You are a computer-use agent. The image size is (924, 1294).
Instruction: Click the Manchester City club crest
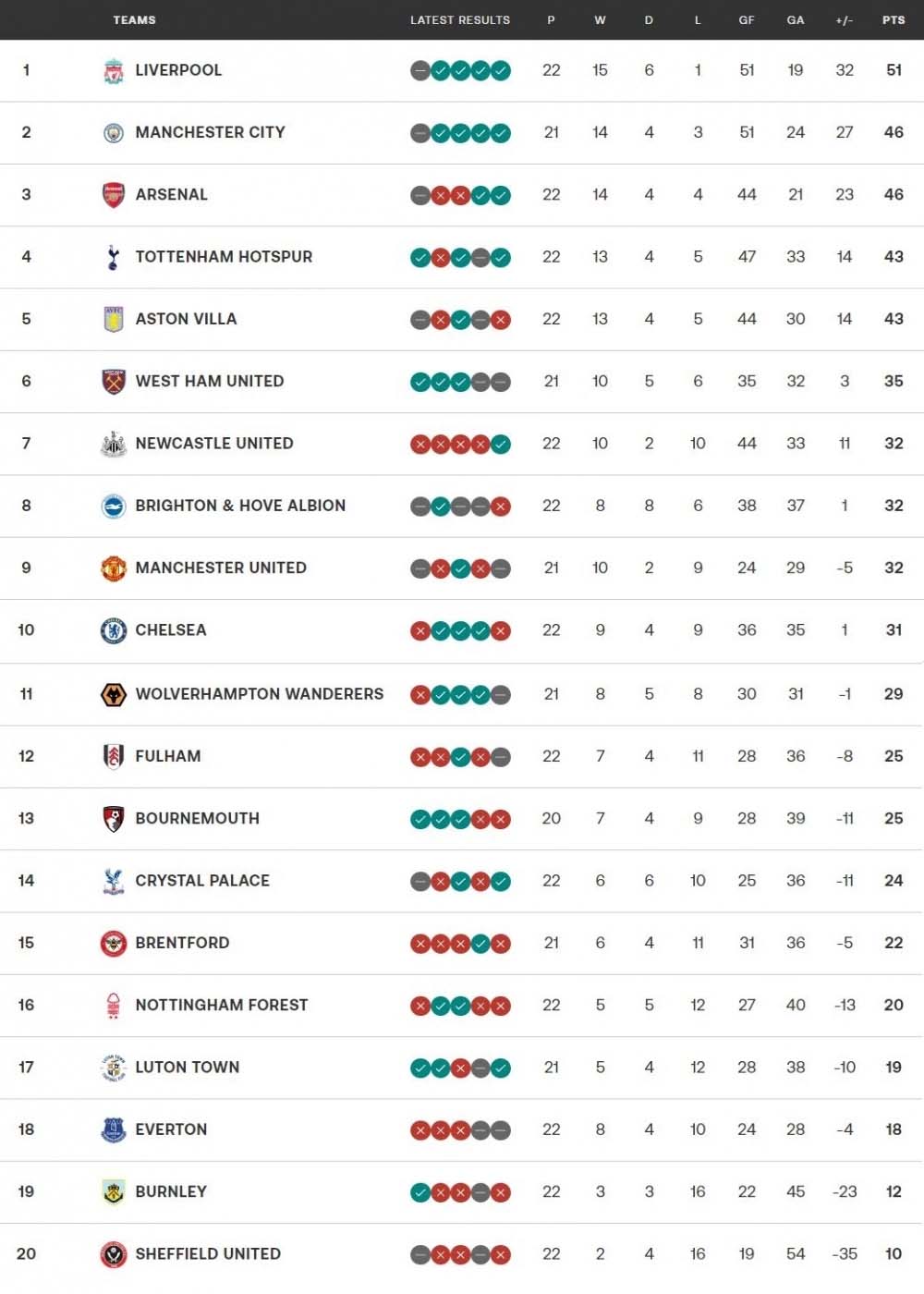pyautogui.click(x=114, y=133)
